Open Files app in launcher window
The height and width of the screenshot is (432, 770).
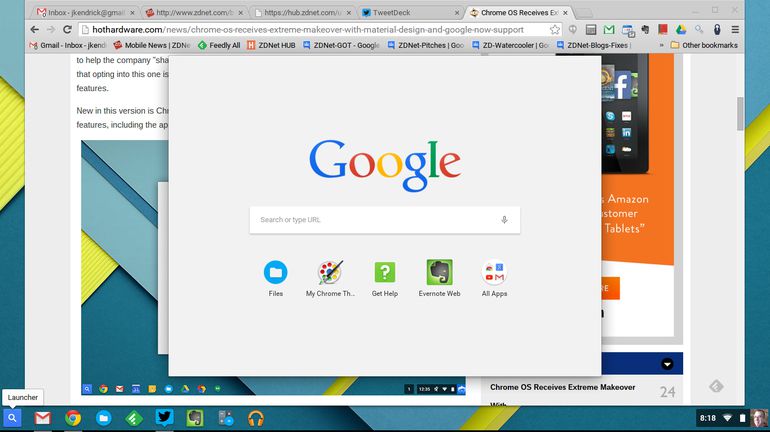point(275,278)
